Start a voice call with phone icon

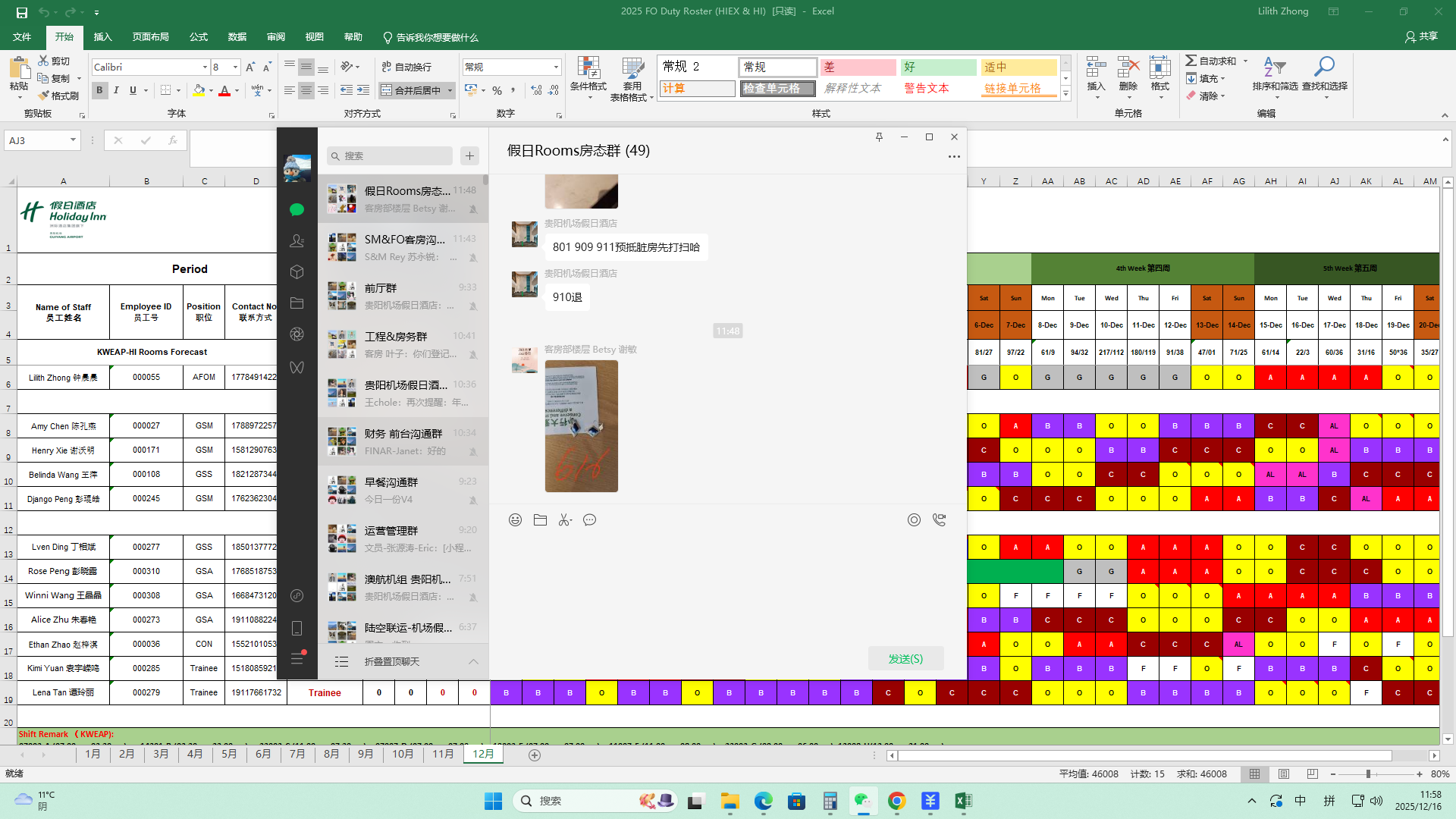[939, 520]
